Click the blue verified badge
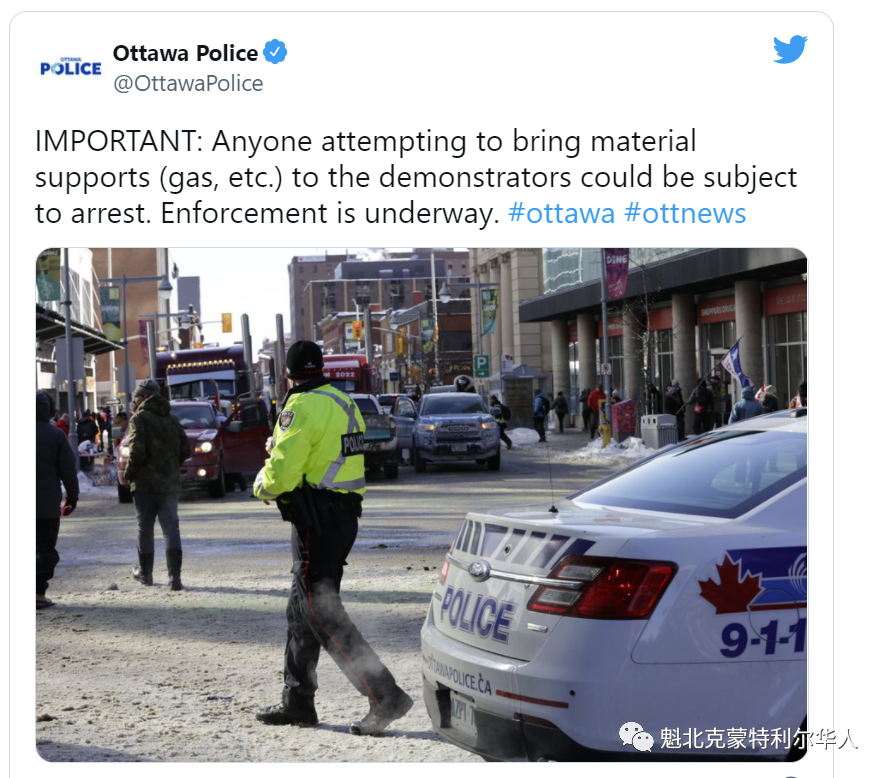 click(275, 52)
